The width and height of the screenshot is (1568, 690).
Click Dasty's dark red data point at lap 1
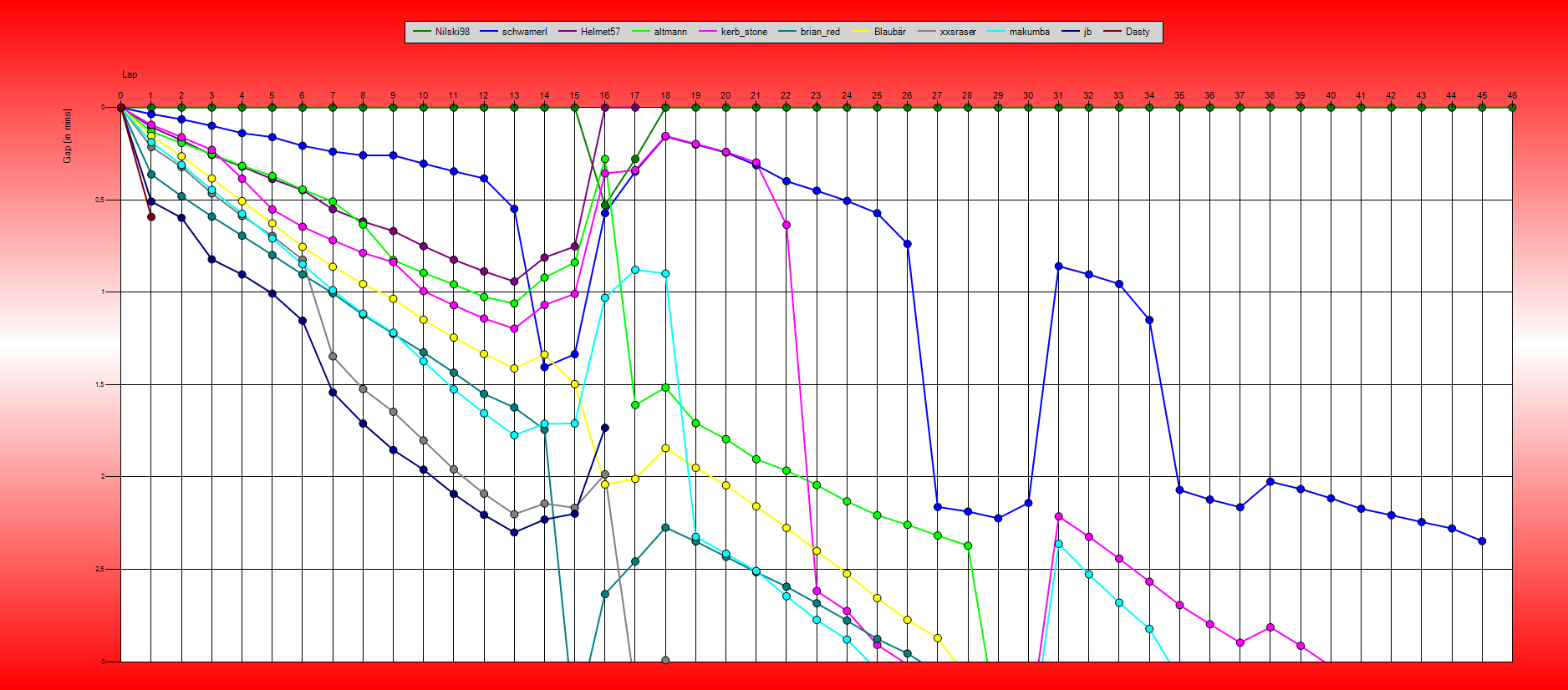pyautogui.click(x=151, y=216)
